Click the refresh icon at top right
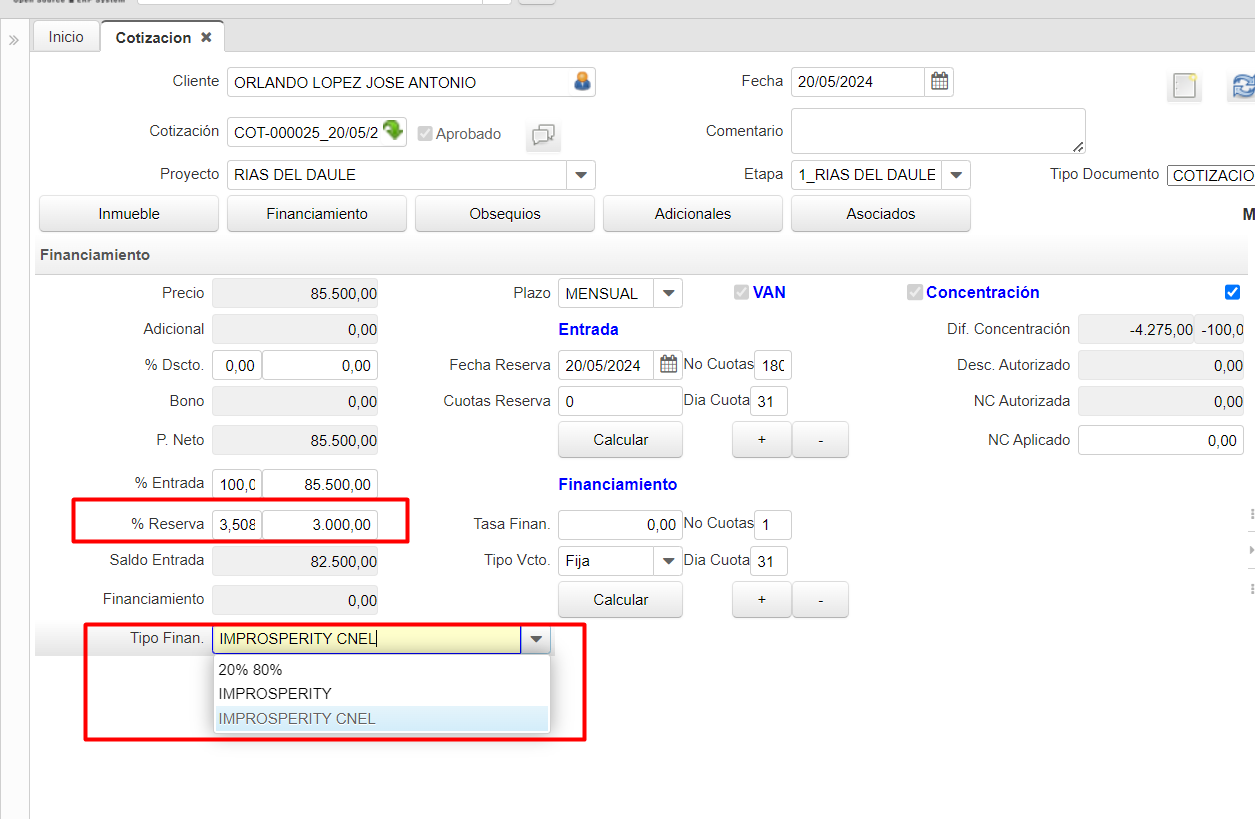Image resolution: width=1255 pixels, height=819 pixels. click(1242, 87)
